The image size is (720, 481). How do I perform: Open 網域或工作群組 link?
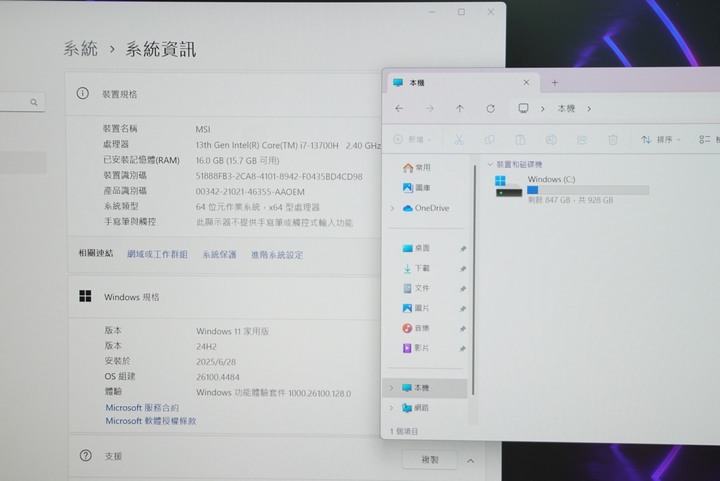pyautogui.click(x=158, y=254)
